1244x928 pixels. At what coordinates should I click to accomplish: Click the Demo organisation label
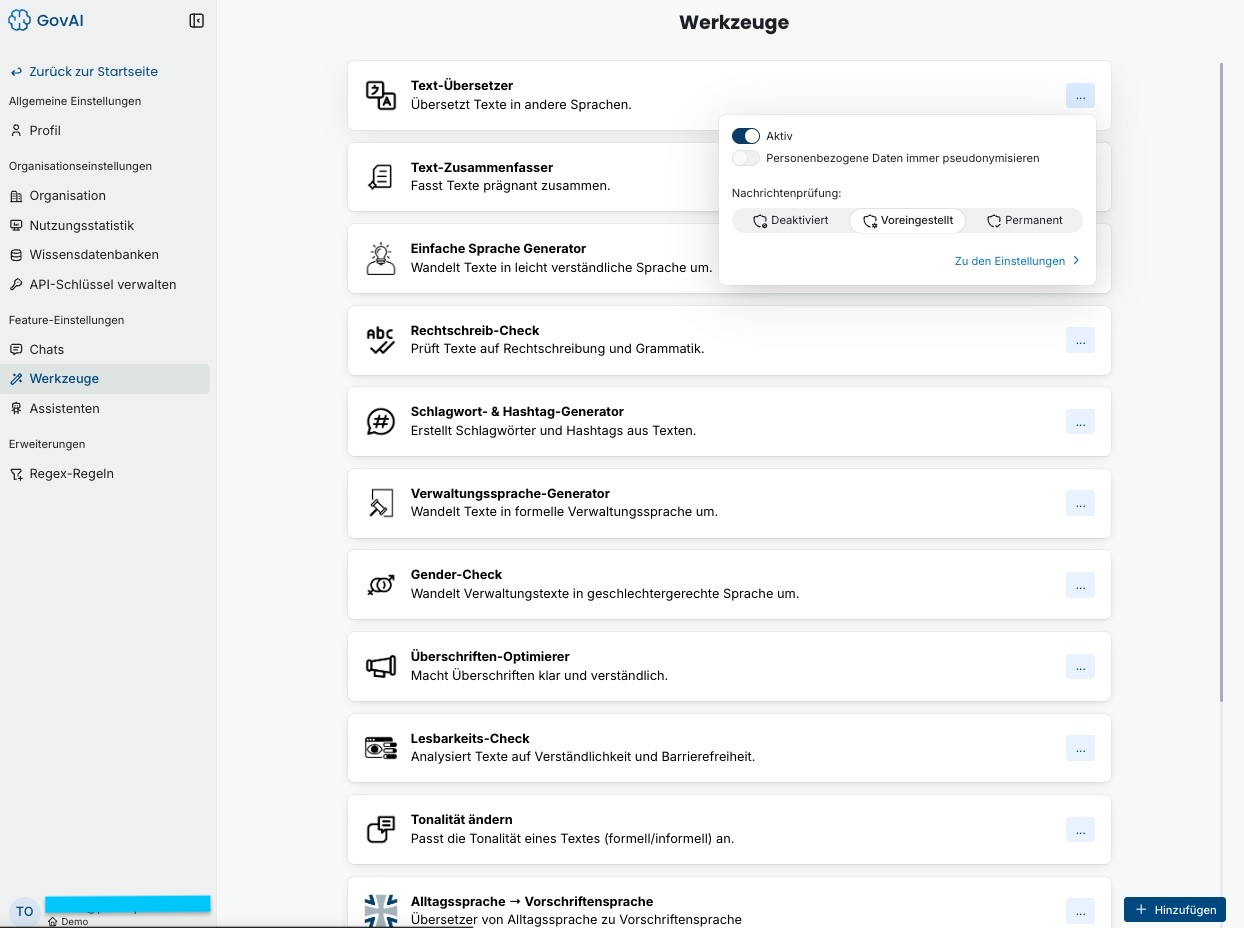point(68,922)
